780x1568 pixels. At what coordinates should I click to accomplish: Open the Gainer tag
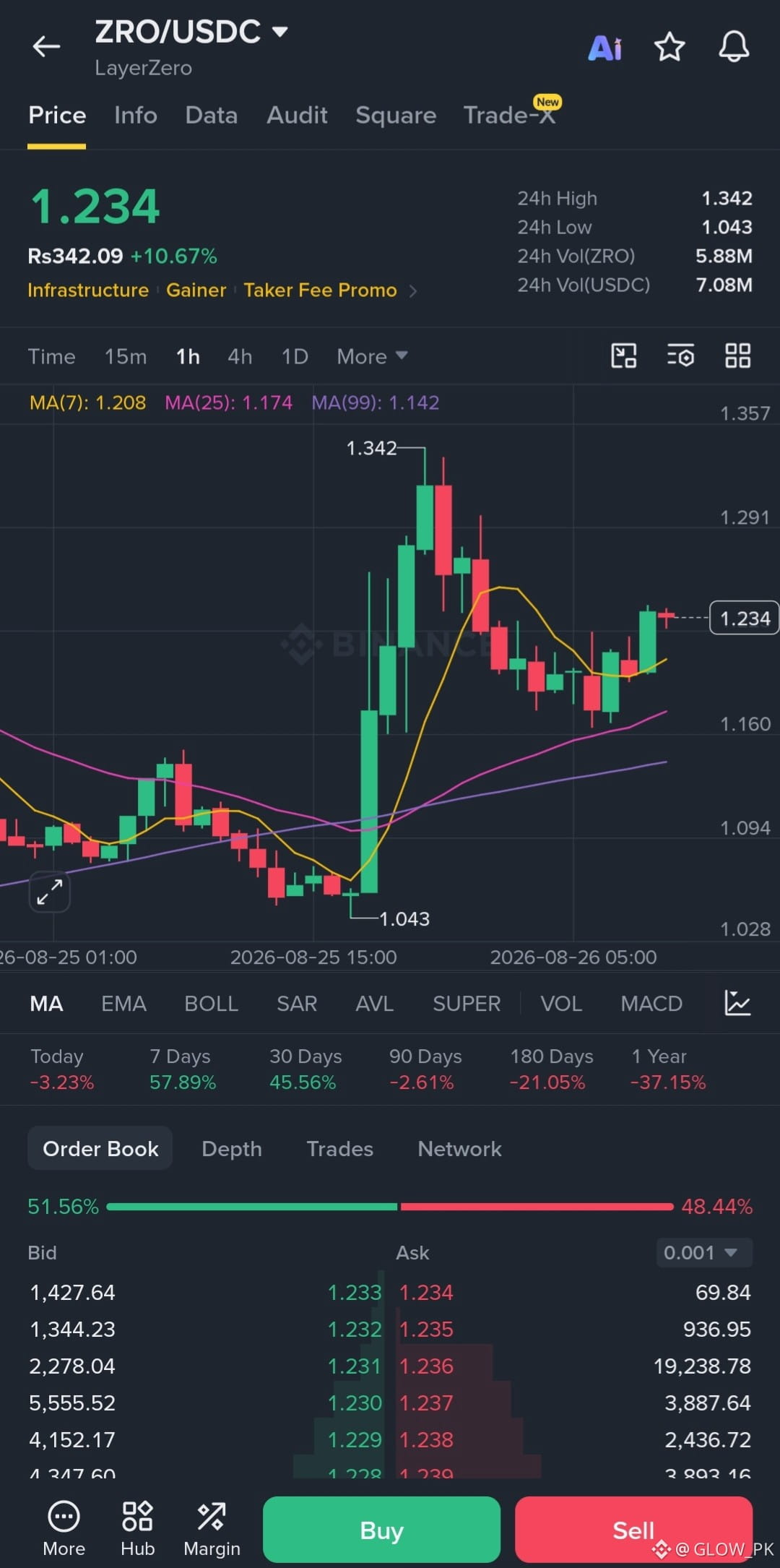click(x=196, y=290)
